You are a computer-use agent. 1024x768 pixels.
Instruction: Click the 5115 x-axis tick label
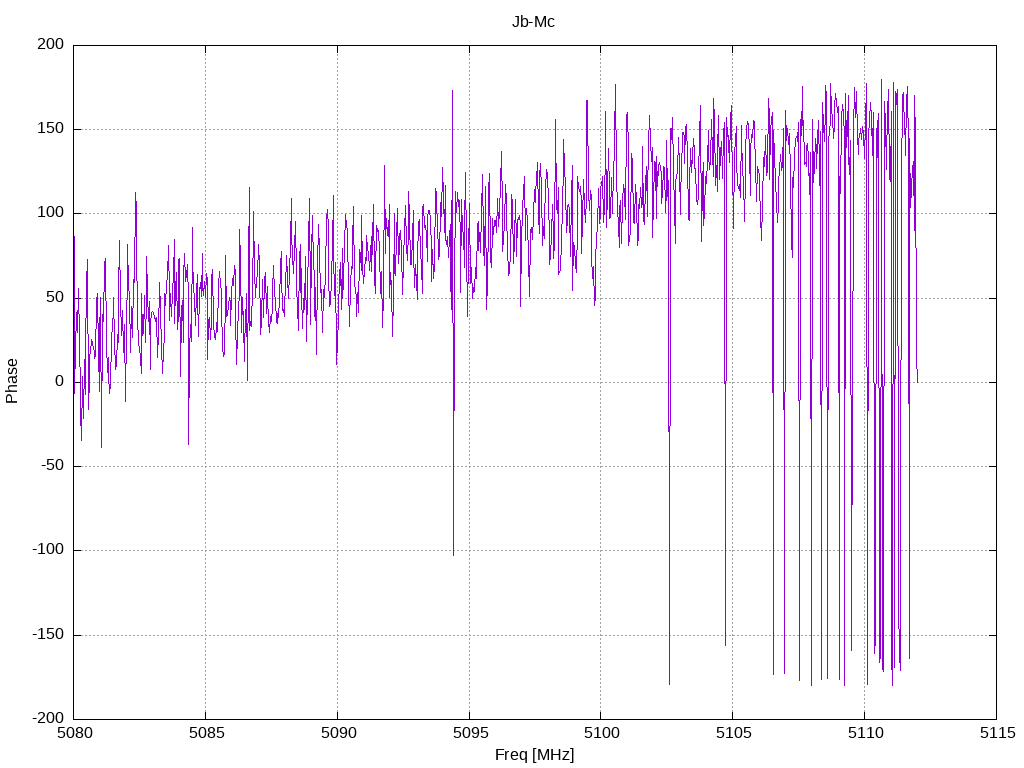point(997,733)
